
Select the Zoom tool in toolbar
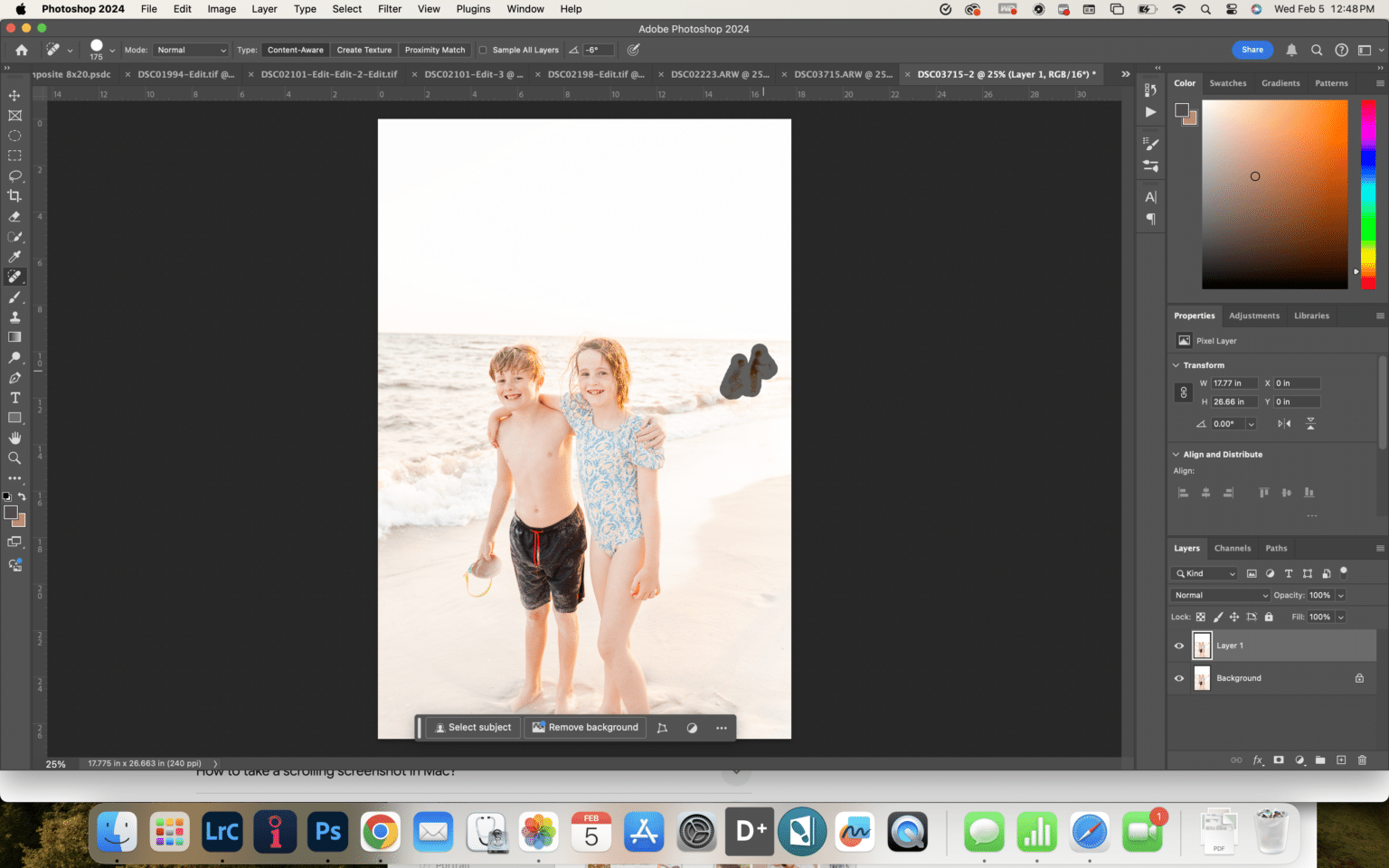coord(14,458)
